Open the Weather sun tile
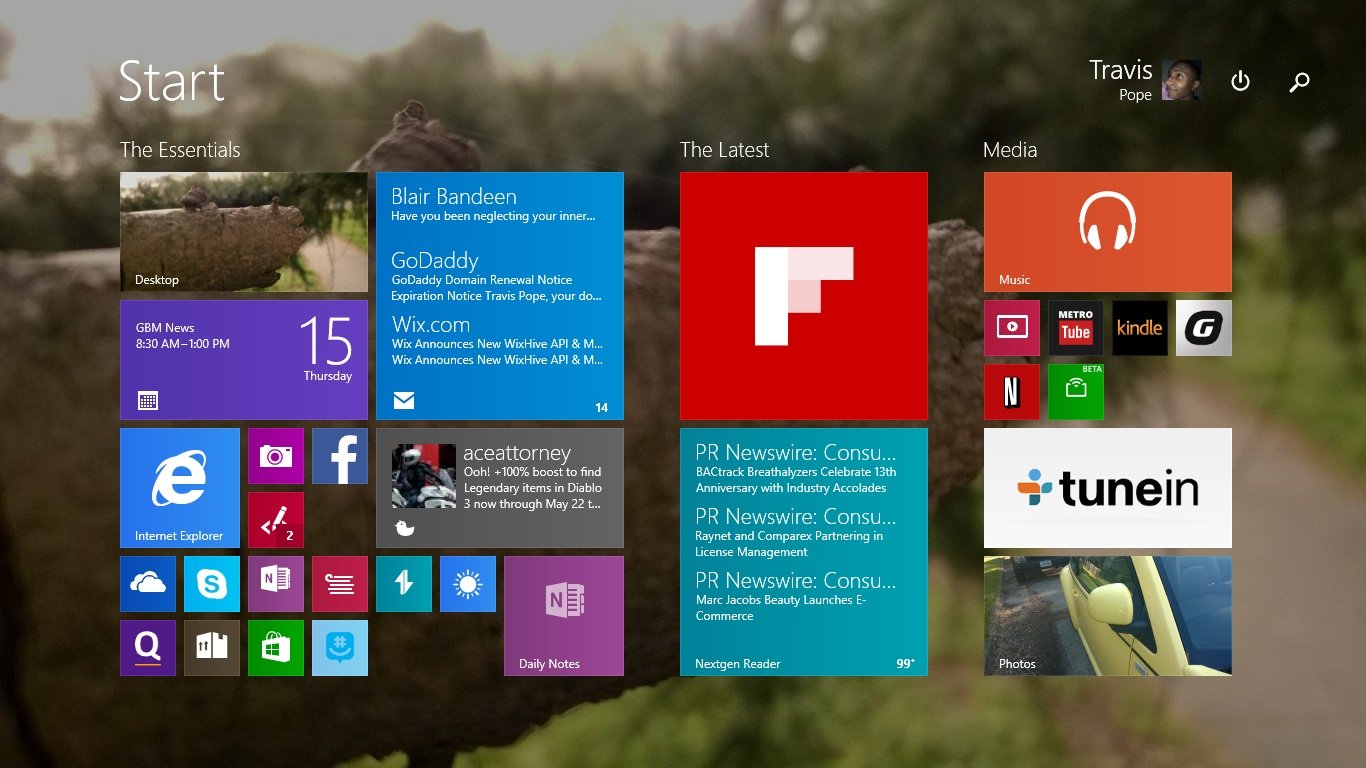The width and height of the screenshot is (1366, 768). click(468, 584)
